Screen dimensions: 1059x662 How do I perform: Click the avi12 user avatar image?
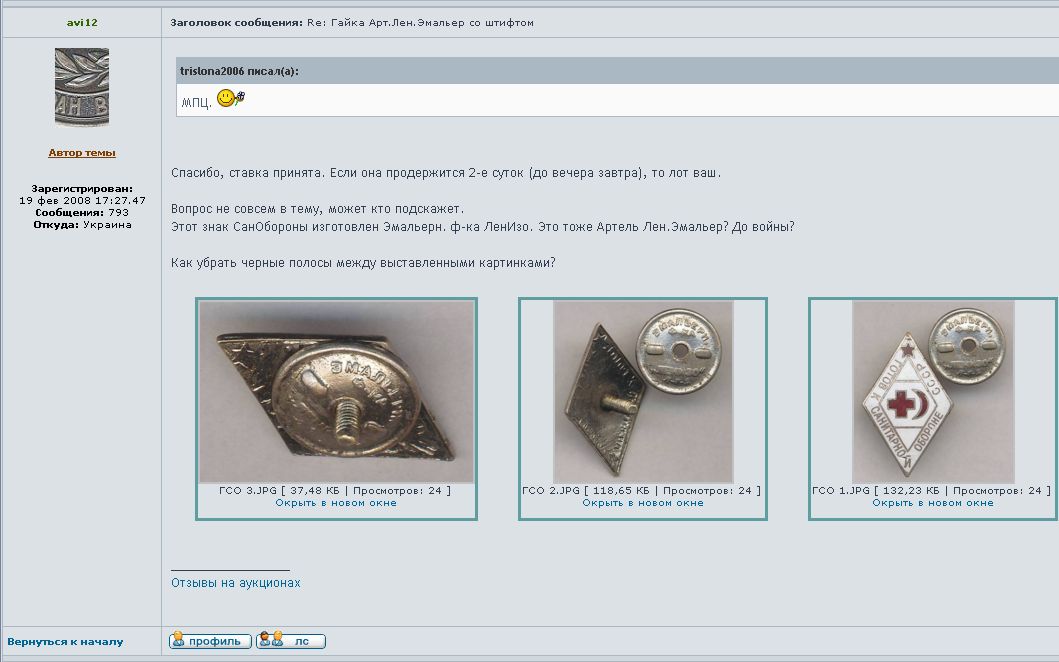tap(82, 87)
